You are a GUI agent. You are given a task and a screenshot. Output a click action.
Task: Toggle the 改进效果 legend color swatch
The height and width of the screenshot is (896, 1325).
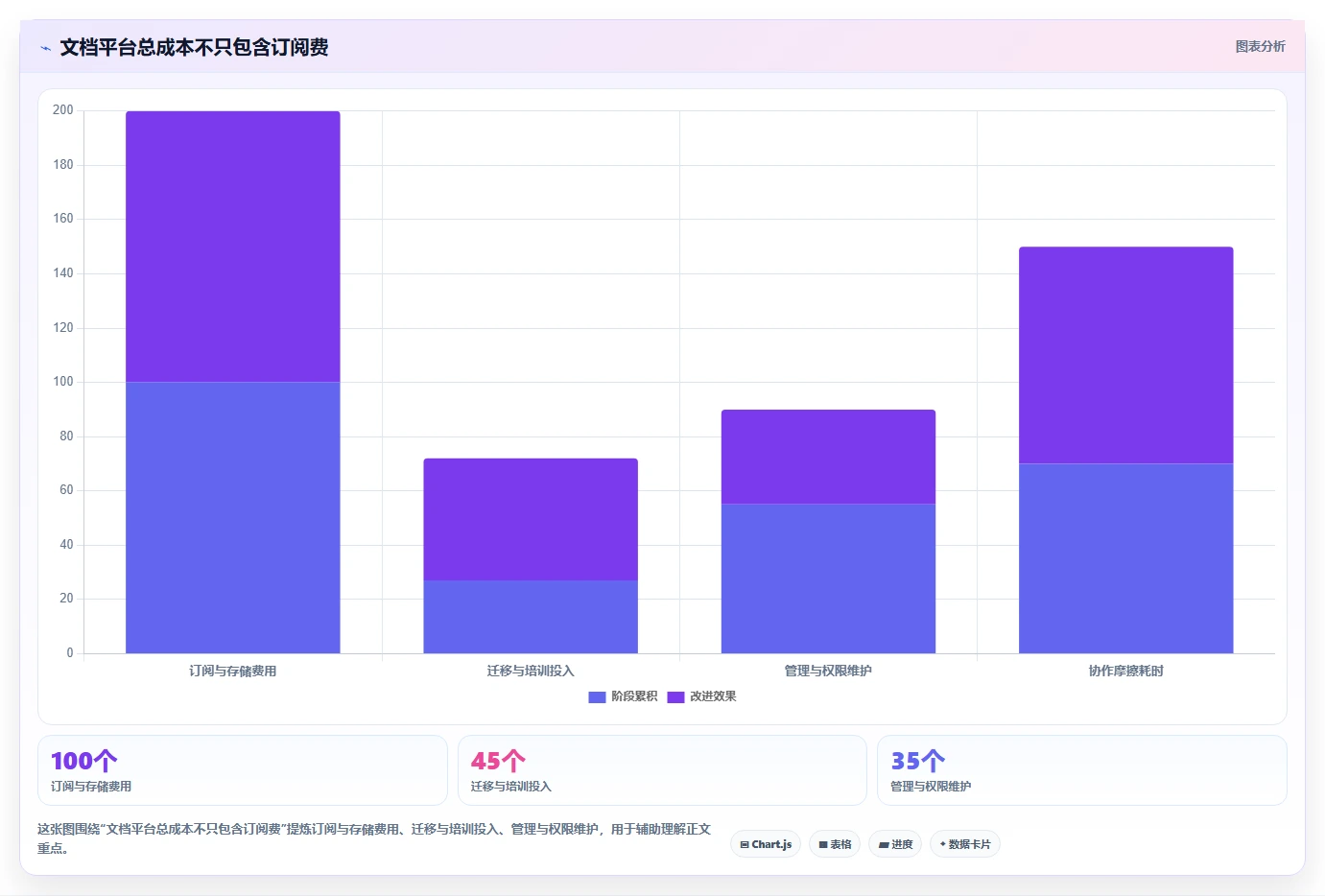point(675,697)
